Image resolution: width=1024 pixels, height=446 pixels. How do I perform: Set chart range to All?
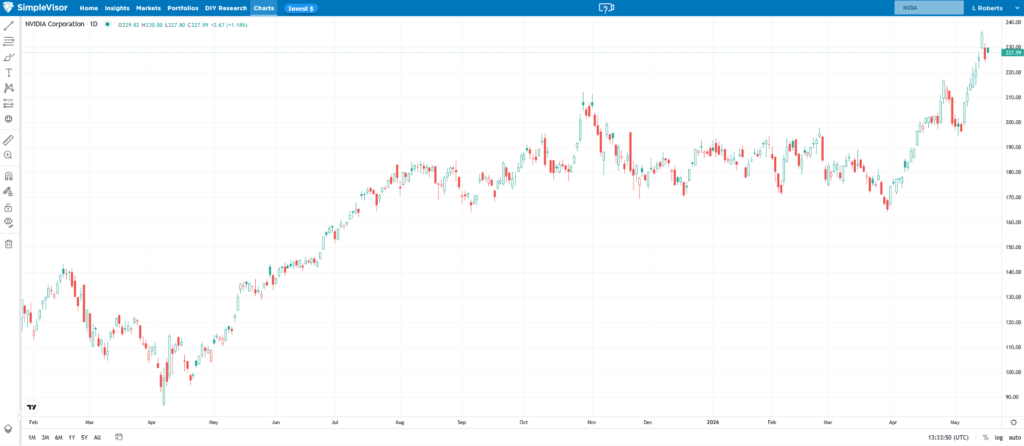(97, 437)
